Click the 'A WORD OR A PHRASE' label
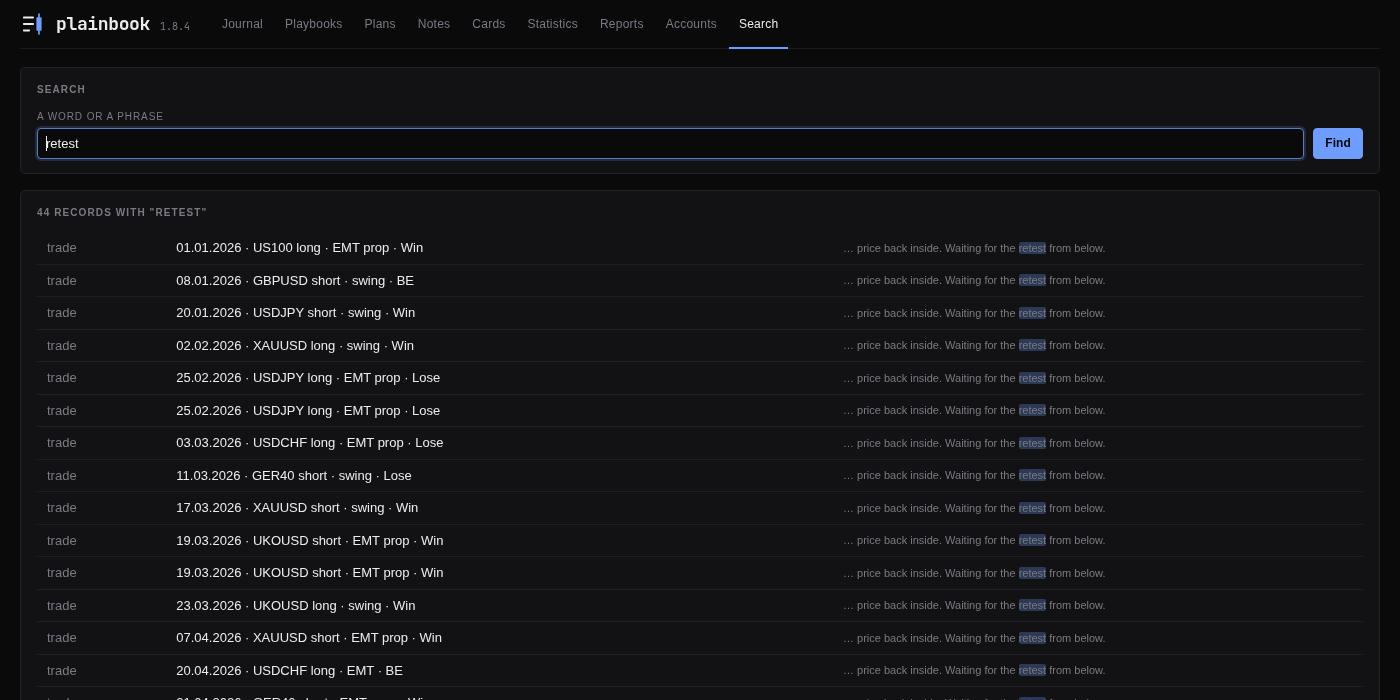Image resolution: width=1400 pixels, height=700 pixels. click(x=100, y=117)
